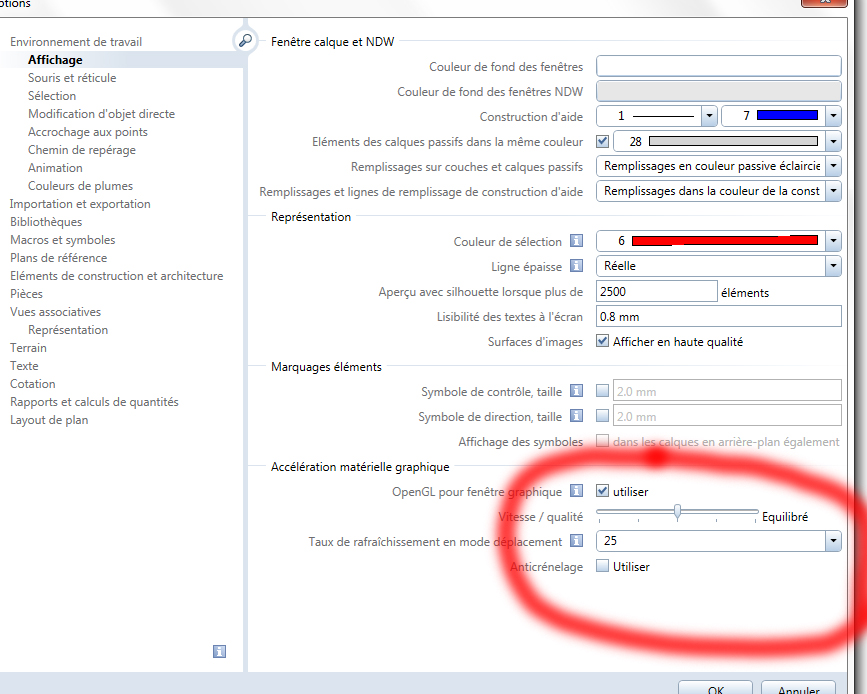This screenshot has height=694, width=867.
Task: Open passive layers color 28 dropdown
Action: pyautogui.click(x=833, y=141)
